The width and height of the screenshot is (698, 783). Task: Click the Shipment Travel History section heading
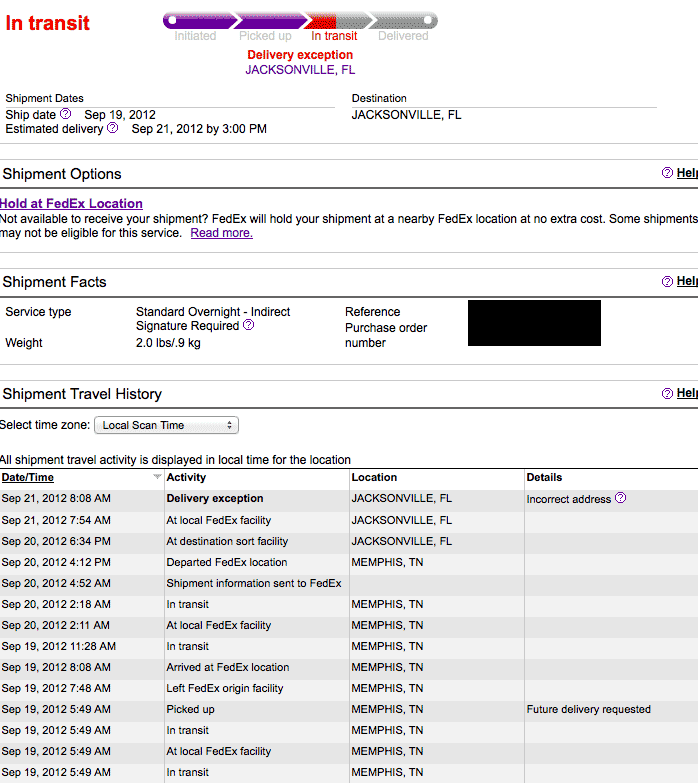click(x=82, y=394)
